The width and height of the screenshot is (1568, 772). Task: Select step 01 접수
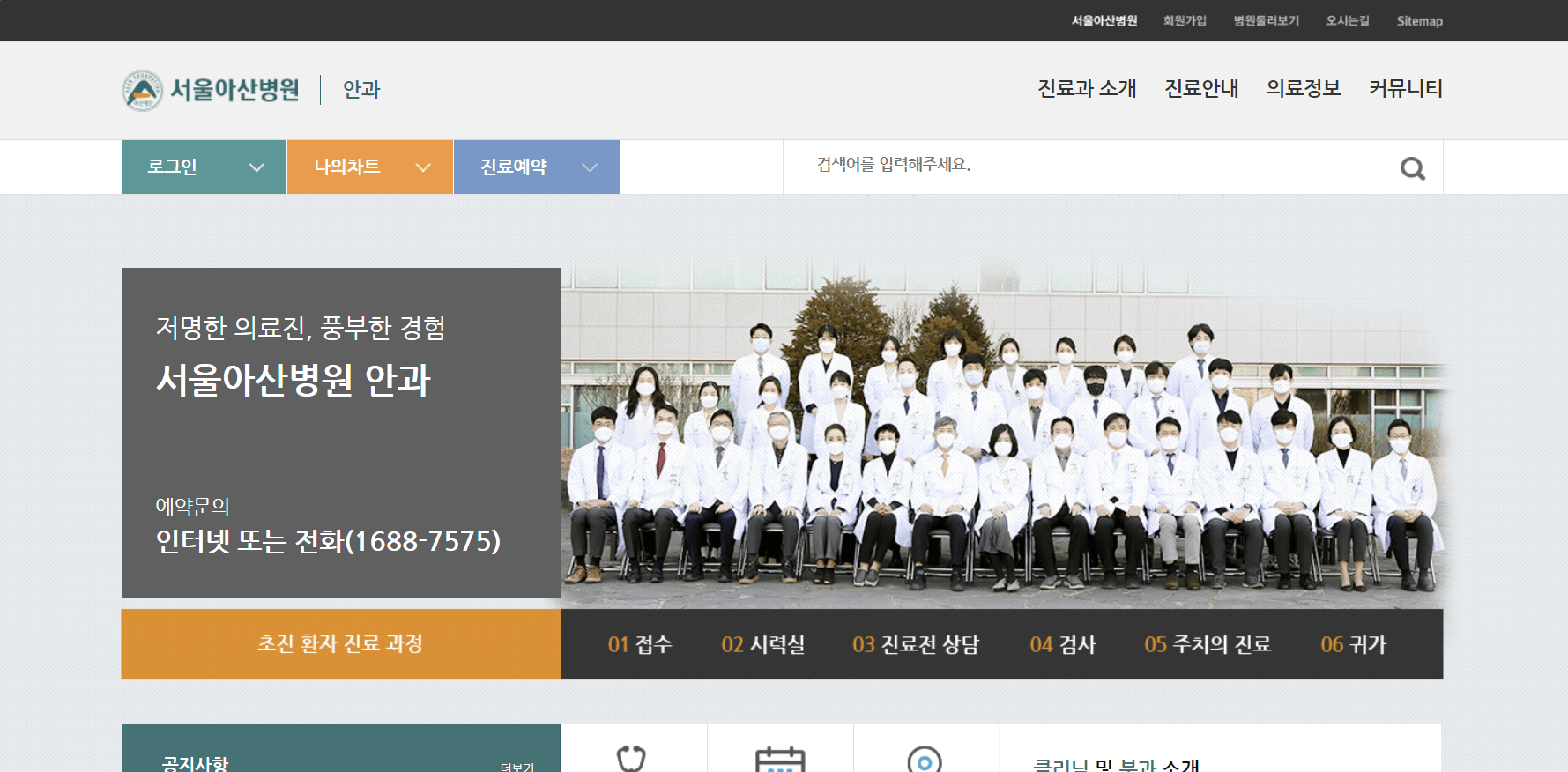640,644
